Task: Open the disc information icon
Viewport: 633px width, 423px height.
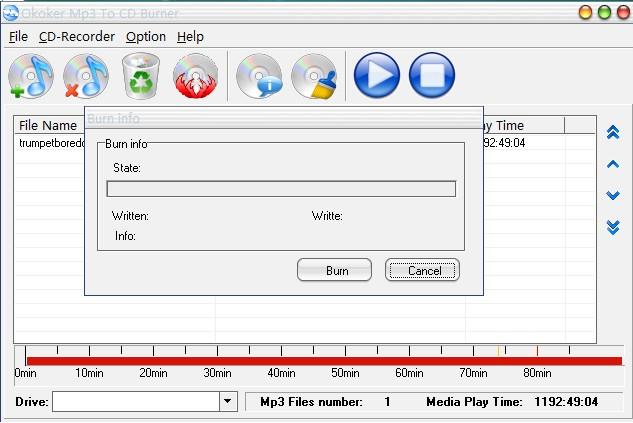Action: pos(259,76)
